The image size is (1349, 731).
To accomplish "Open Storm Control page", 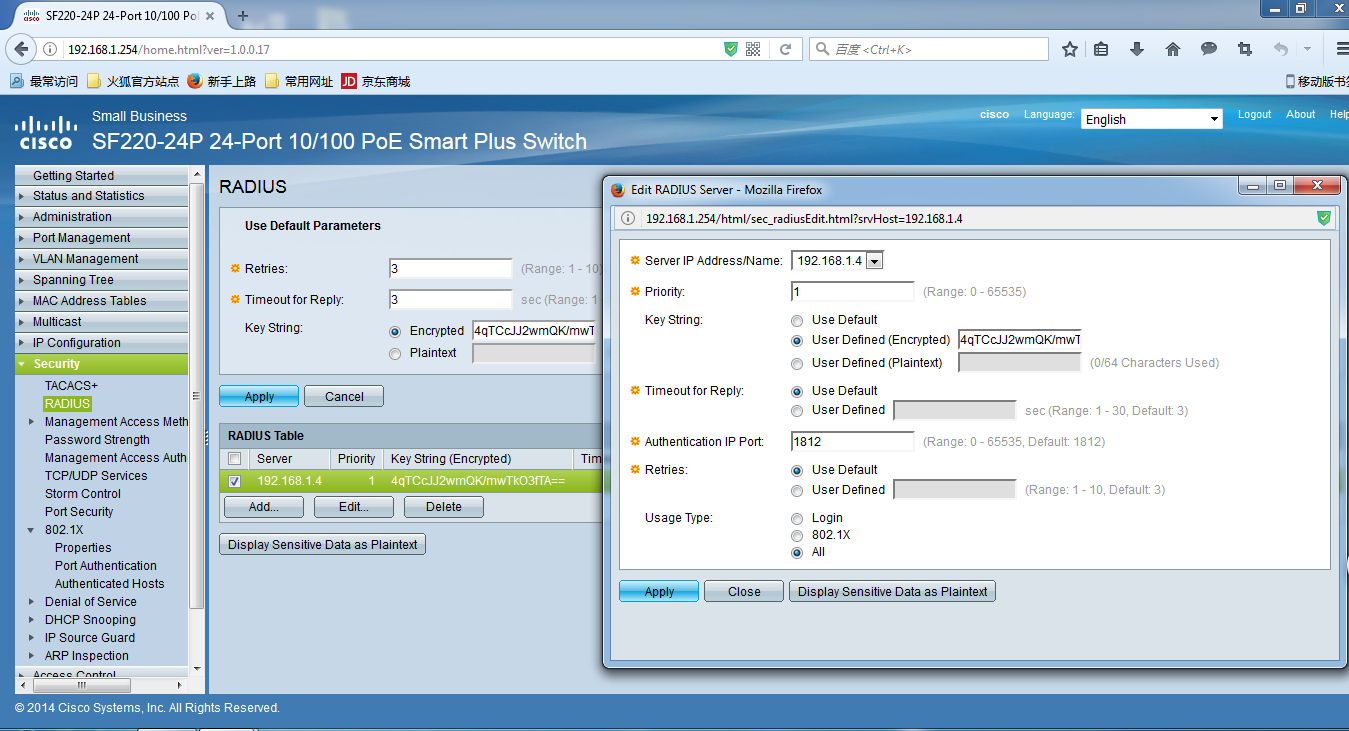I will pyautogui.click(x=83, y=494).
